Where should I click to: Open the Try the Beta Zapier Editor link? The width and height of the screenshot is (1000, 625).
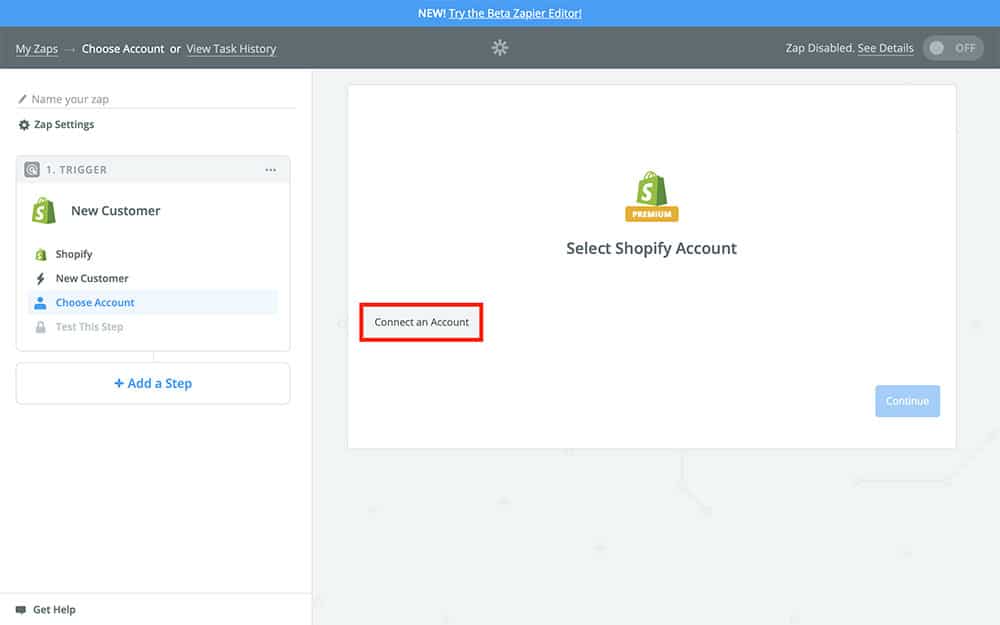point(515,13)
